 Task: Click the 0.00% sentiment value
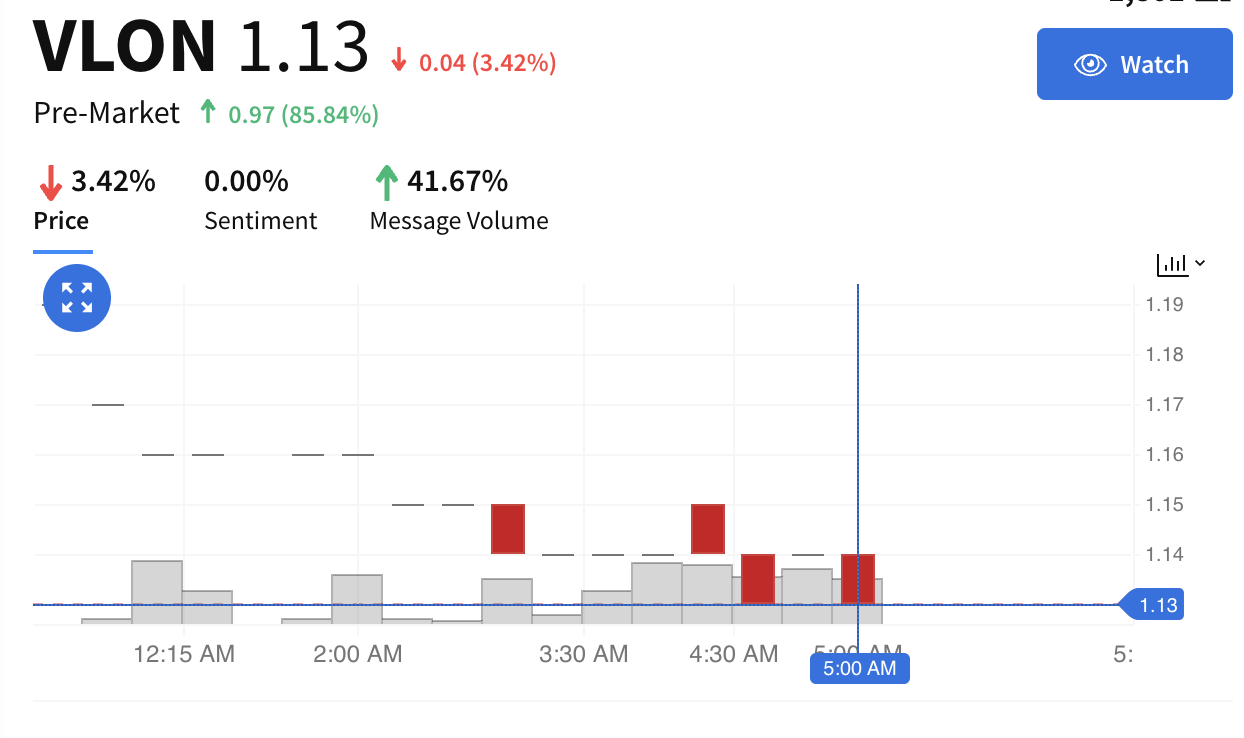[x=247, y=181]
